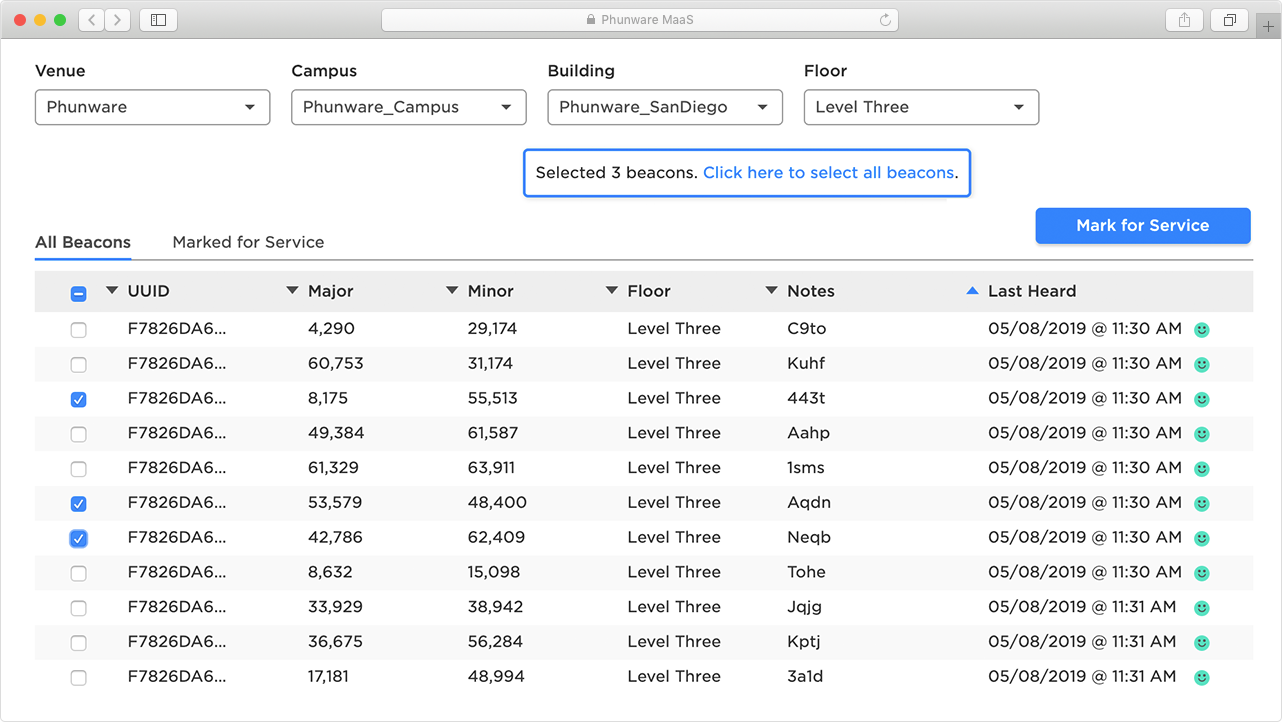The image size is (1282, 722).
Task: Toggle the select-all header checkbox
Action: pyautogui.click(x=79, y=293)
